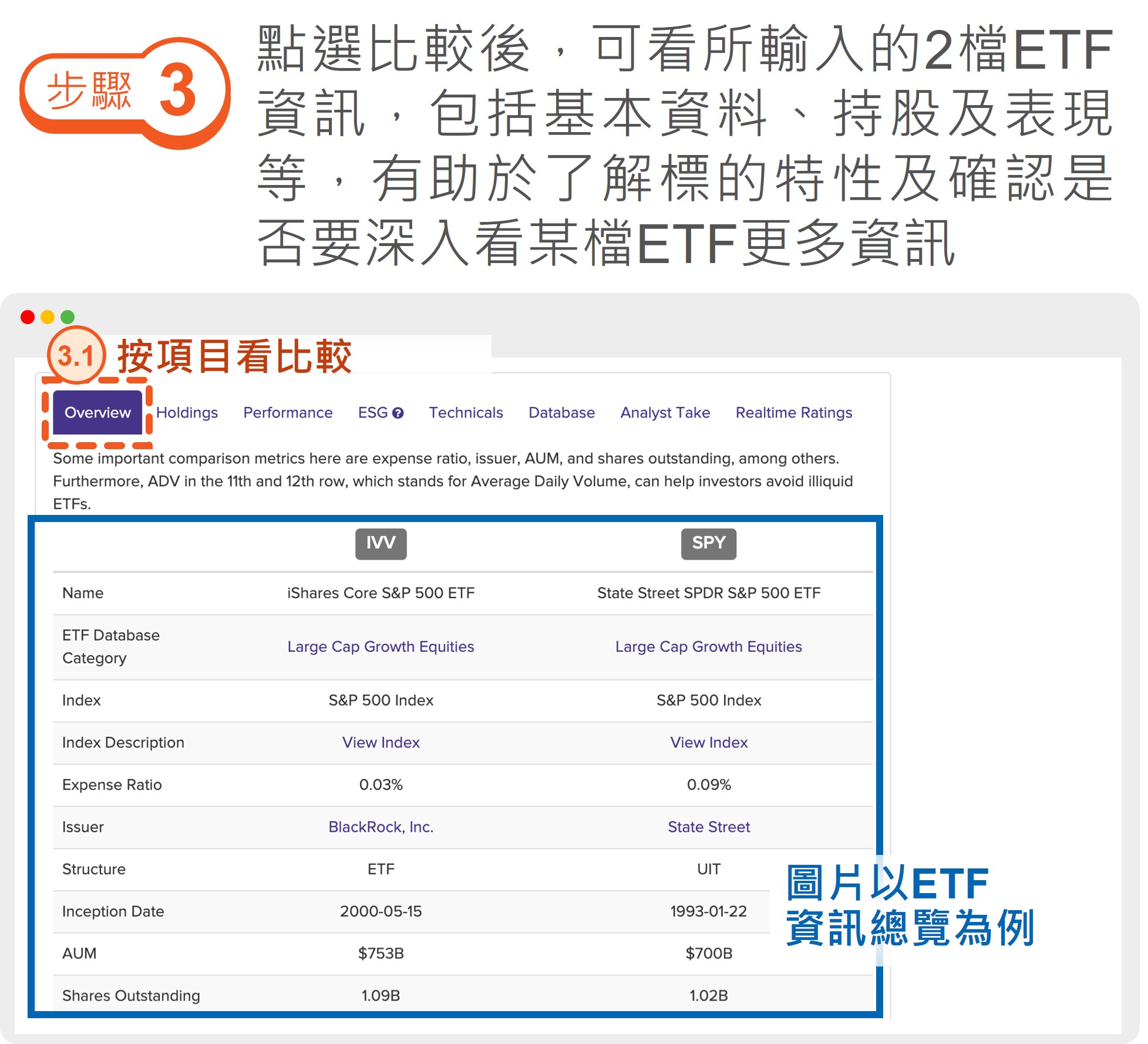Click SPY's 'S&P 500 Index' value
Screen dimensions: 1148x1044
coord(709,700)
